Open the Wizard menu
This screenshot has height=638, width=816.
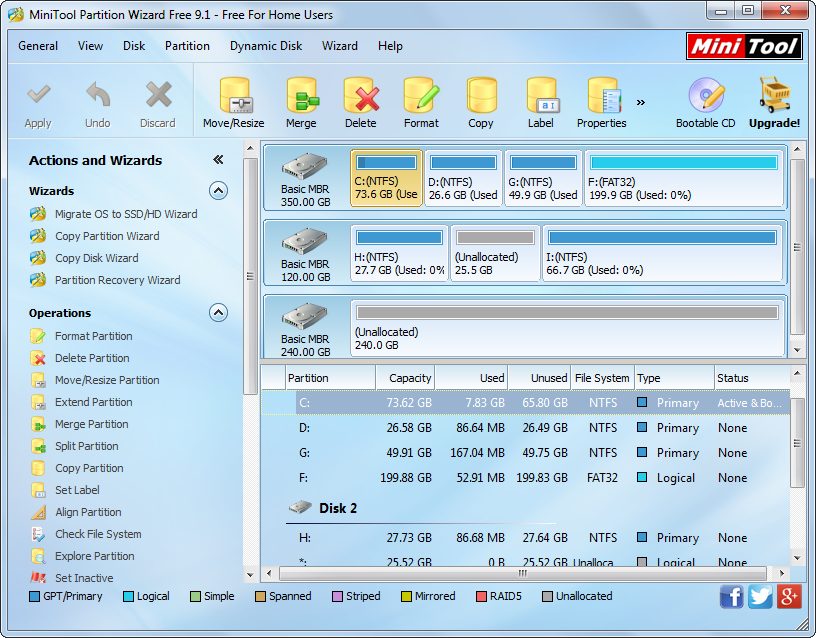pyautogui.click(x=340, y=46)
